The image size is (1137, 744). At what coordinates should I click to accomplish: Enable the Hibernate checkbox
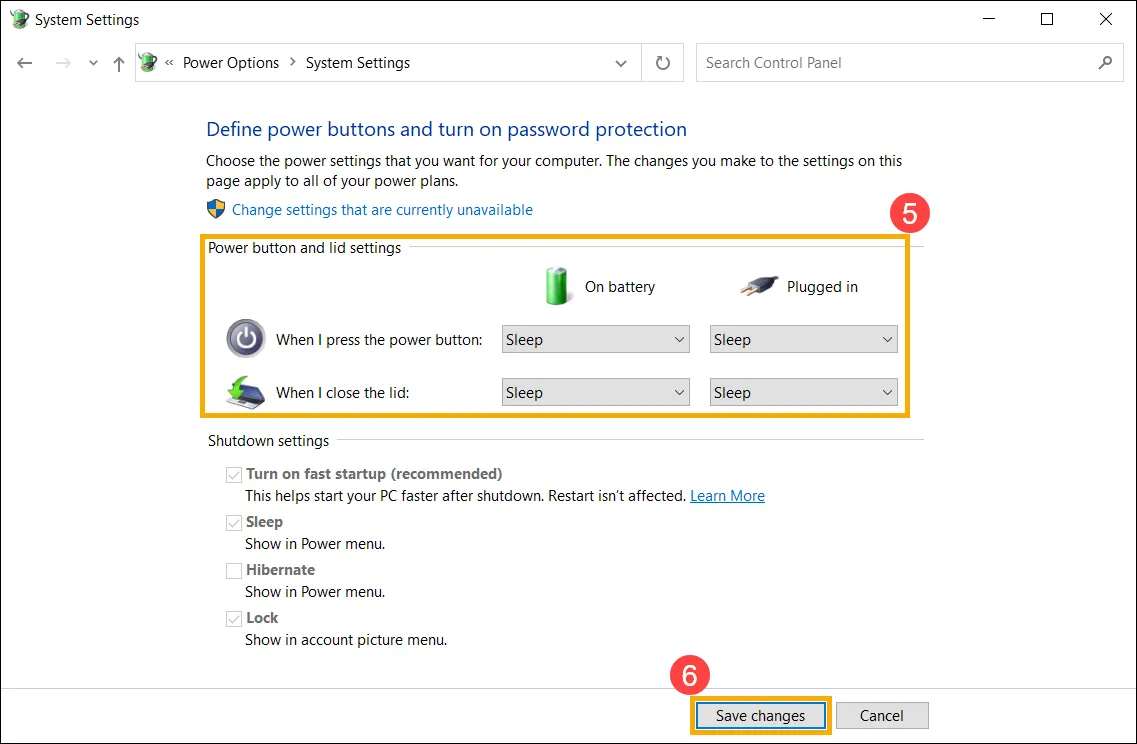pyautogui.click(x=233, y=570)
